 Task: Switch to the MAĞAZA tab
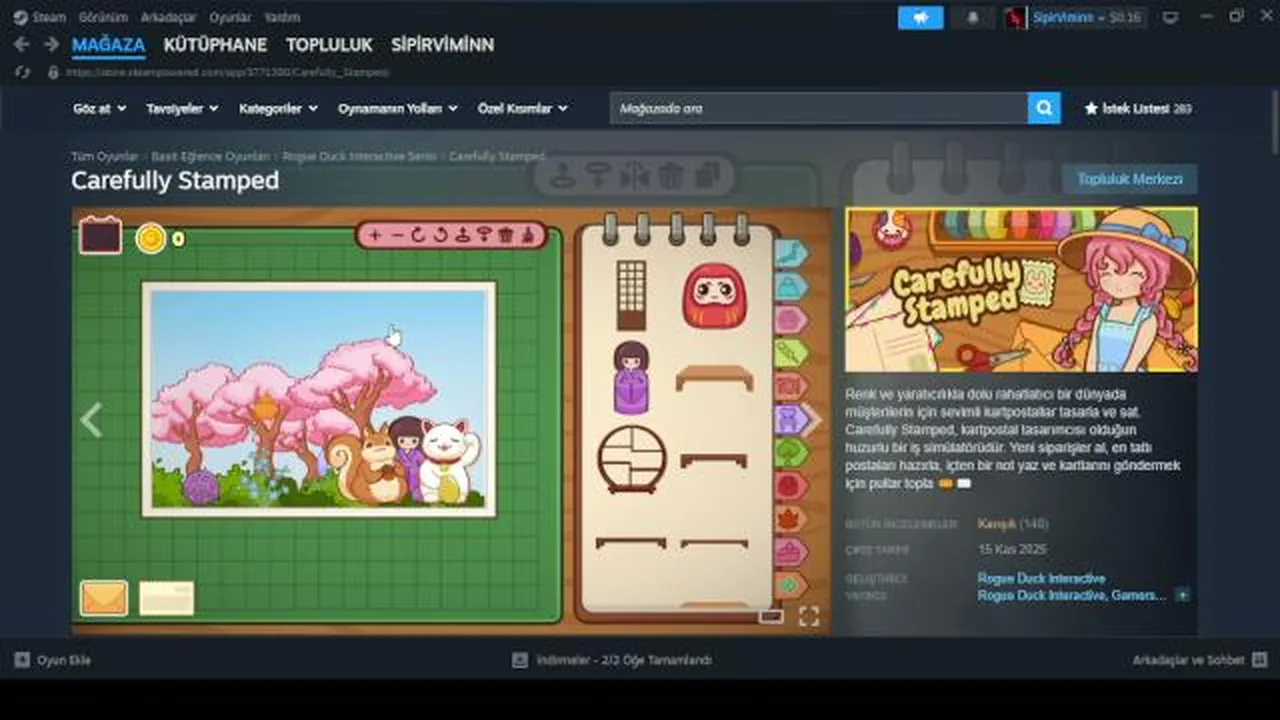pyautogui.click(x=108, y=45)
